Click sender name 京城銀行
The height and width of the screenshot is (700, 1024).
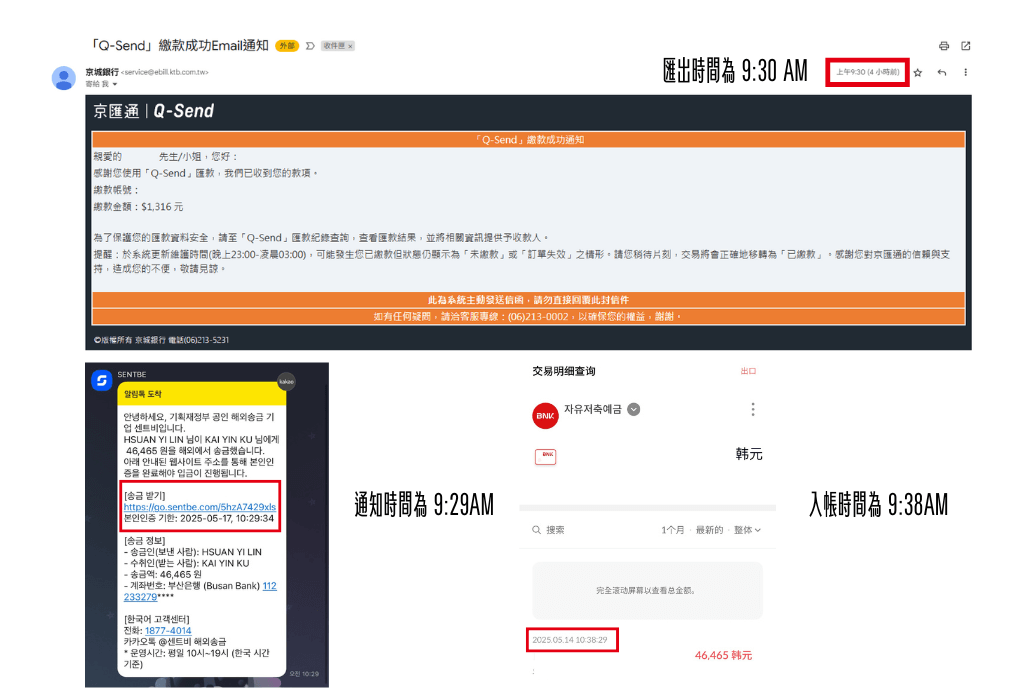point(102,72)
